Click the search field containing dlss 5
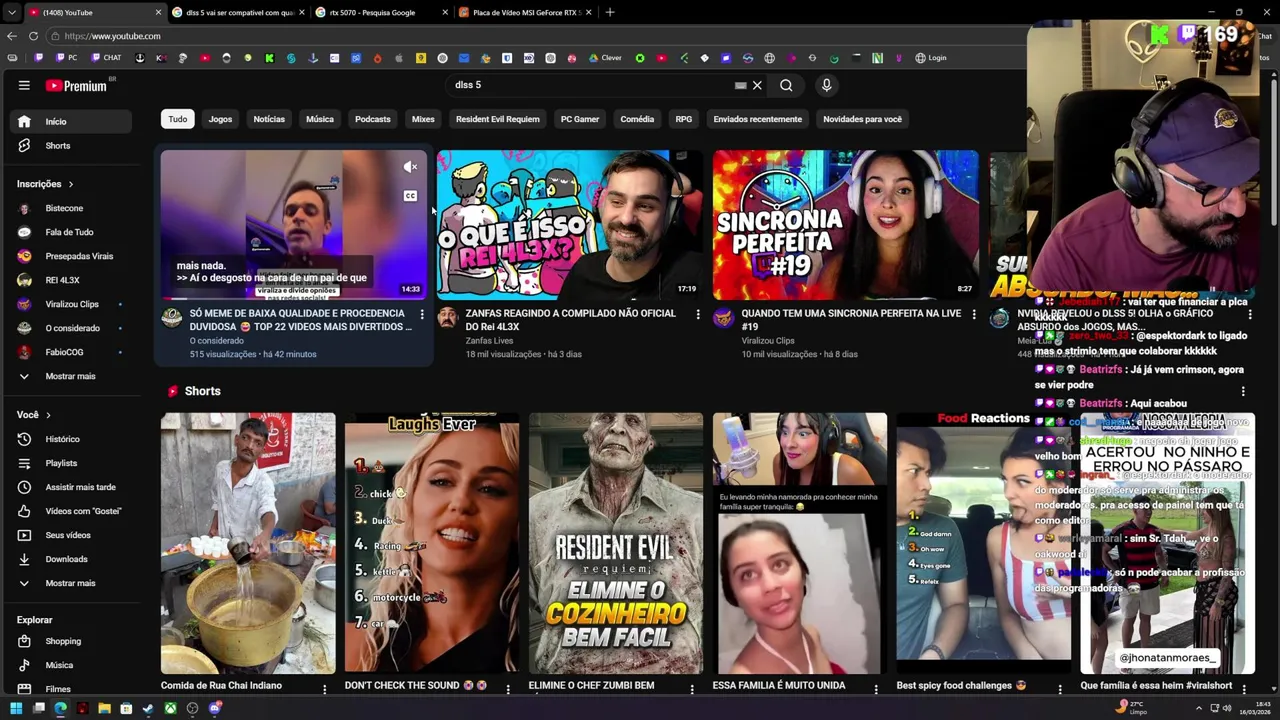 coord(590,85)
